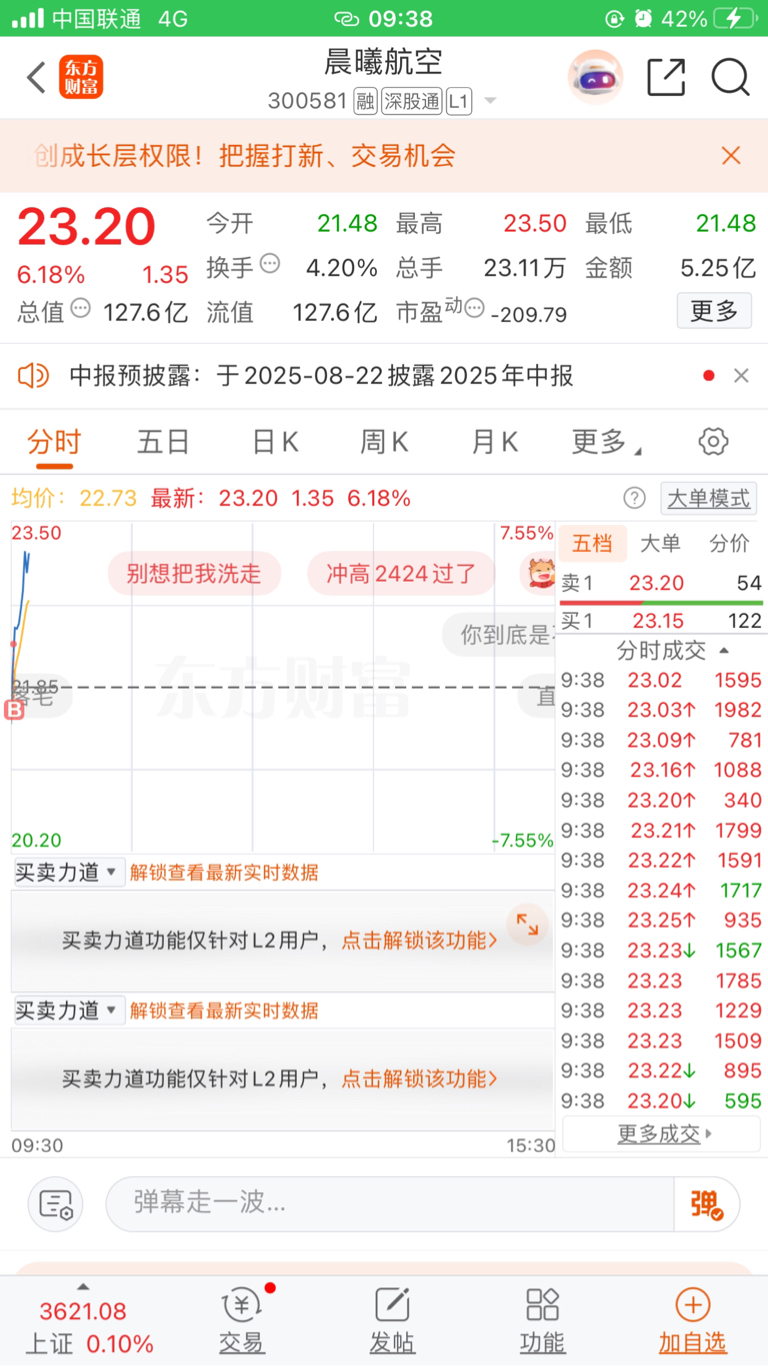Tap the 融 margin badge
The width and height of the screenshot is (768, 1366).
pyautogui.click(x=365, y=101)
